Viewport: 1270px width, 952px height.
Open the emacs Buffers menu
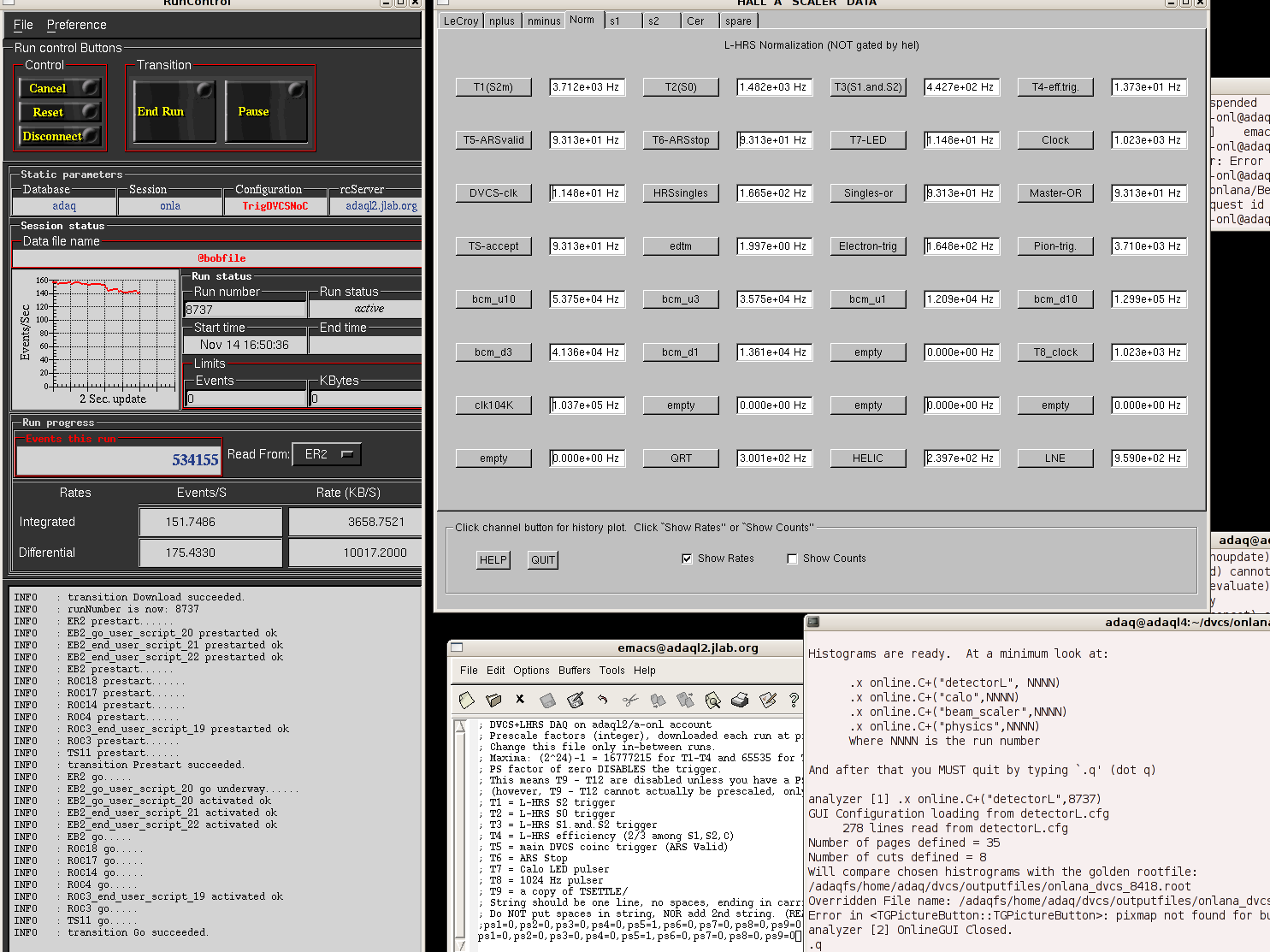[x=575, y=671]
